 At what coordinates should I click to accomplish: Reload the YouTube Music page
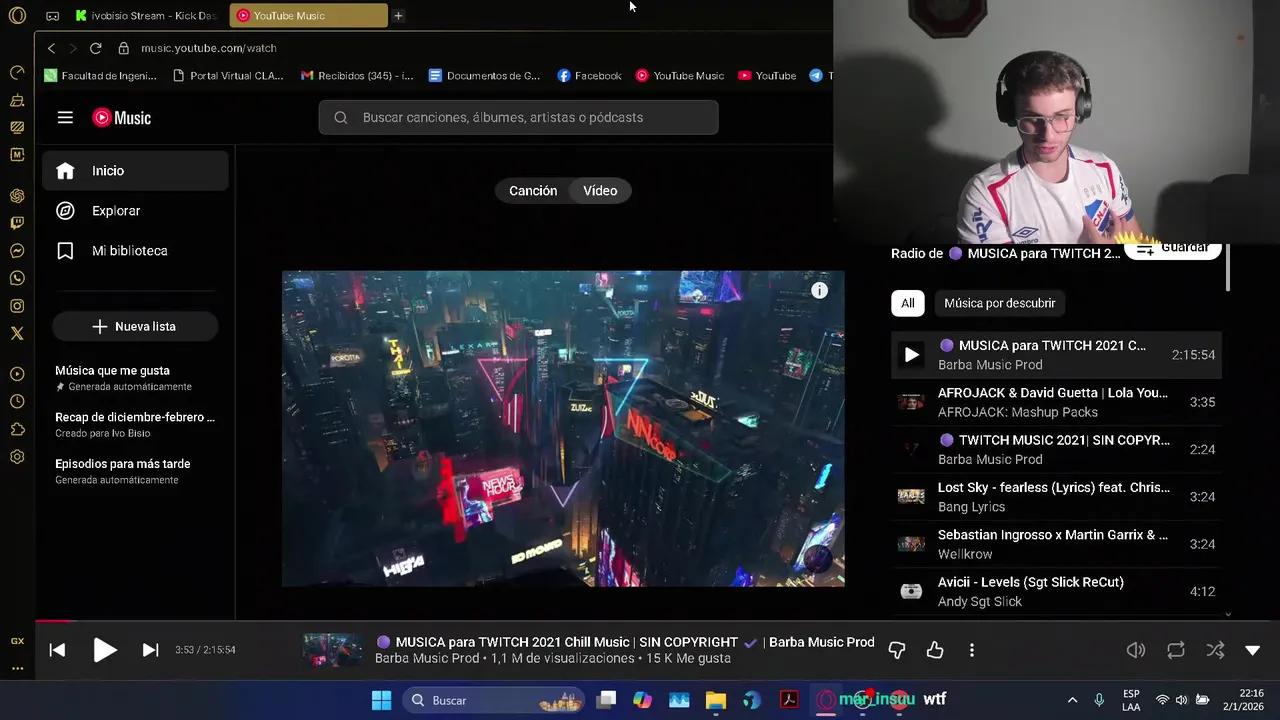95,48
